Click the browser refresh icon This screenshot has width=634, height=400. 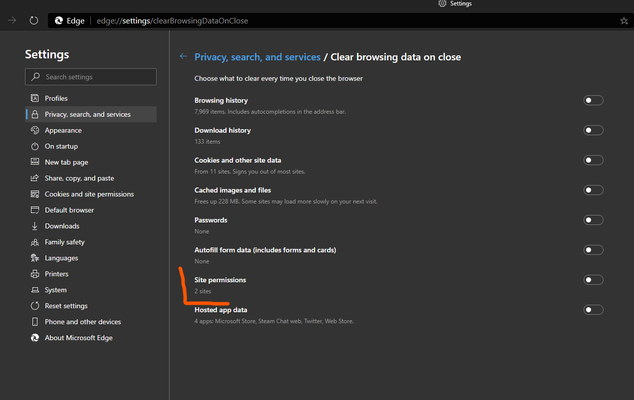pyautogui.click(x=34, y=21)
